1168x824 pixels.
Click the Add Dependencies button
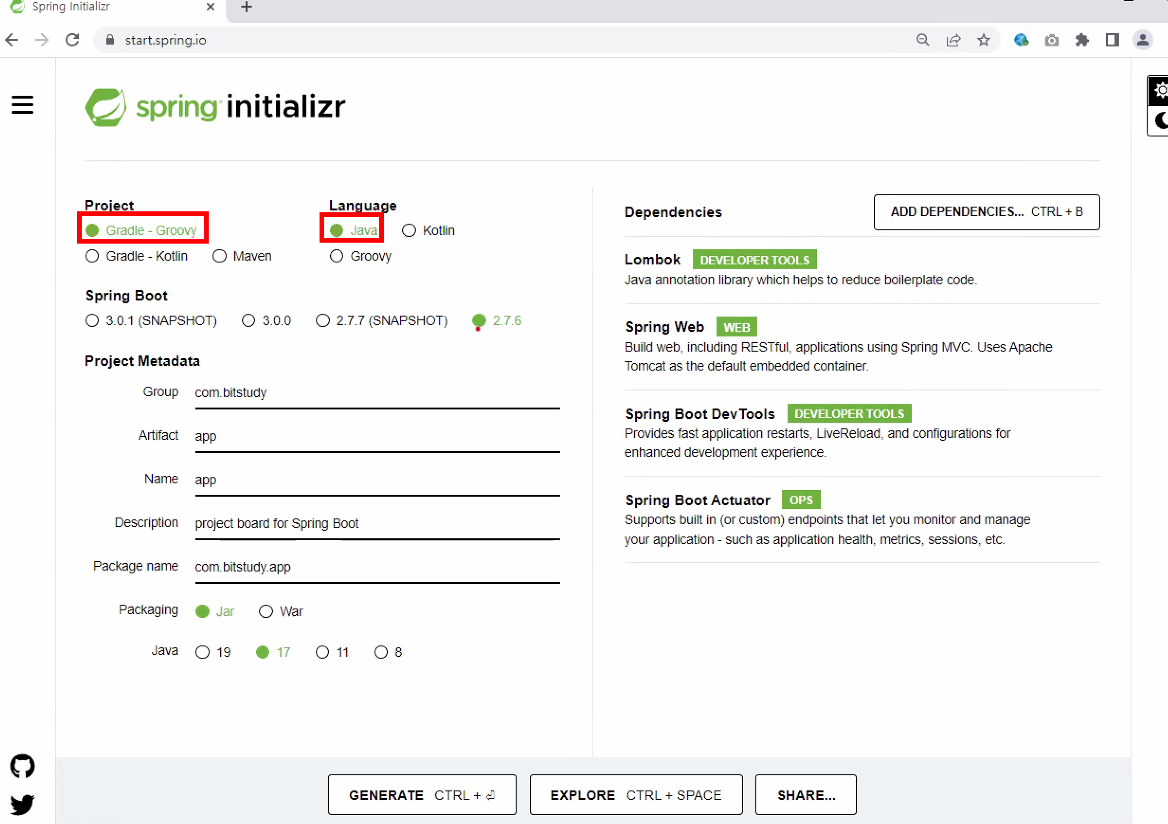pyautogui.click(x=986, y=212)
